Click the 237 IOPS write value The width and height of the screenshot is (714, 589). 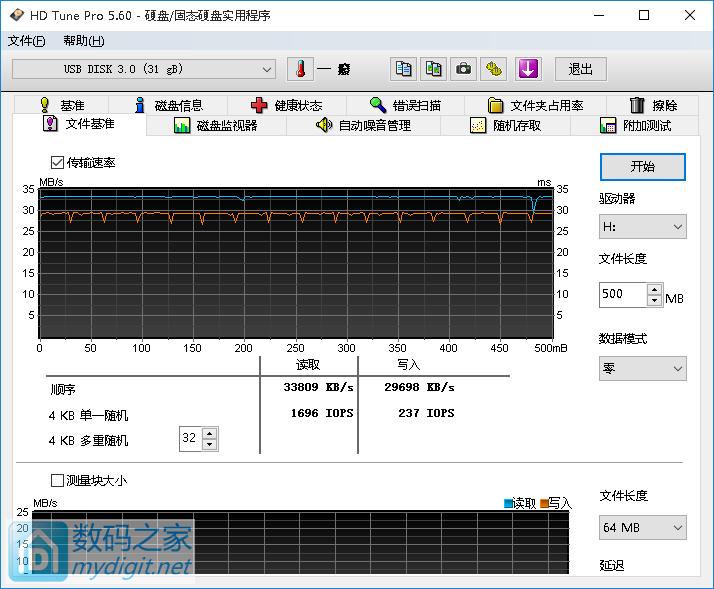426,413
